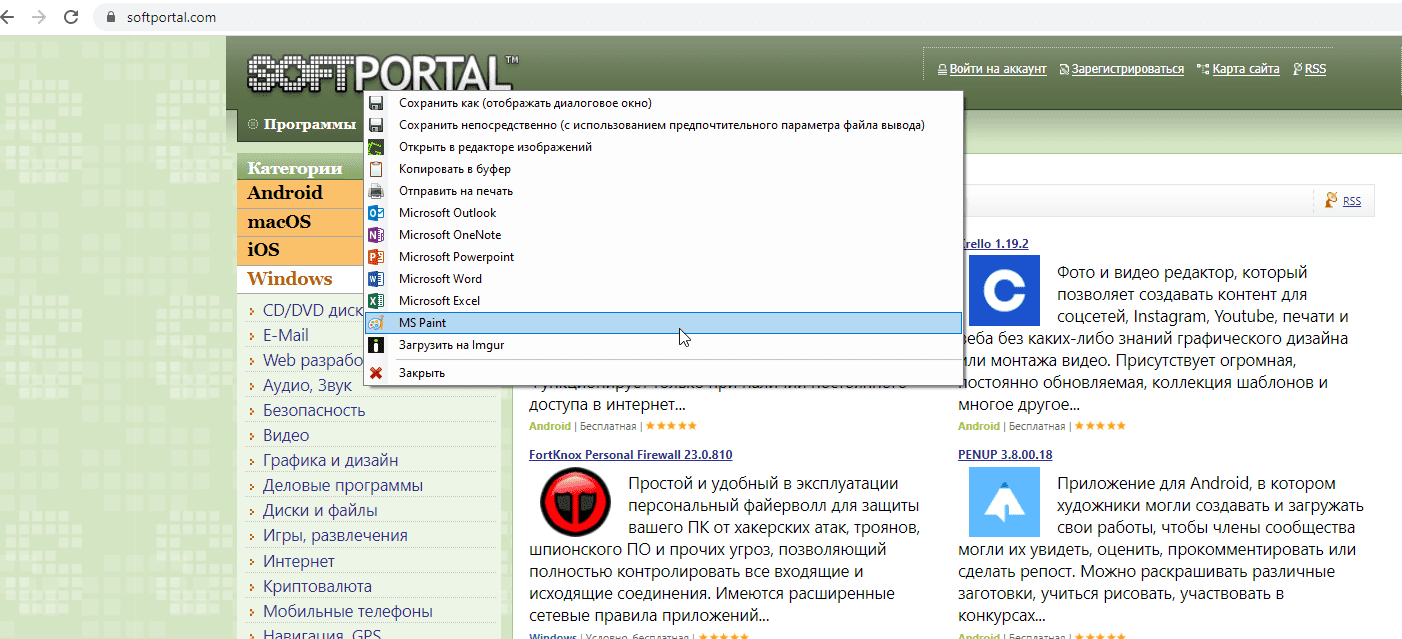Click the Microsoft Powerpoint icon
The height and width of the screenshot is (639, 1402).
click(376, 257)
